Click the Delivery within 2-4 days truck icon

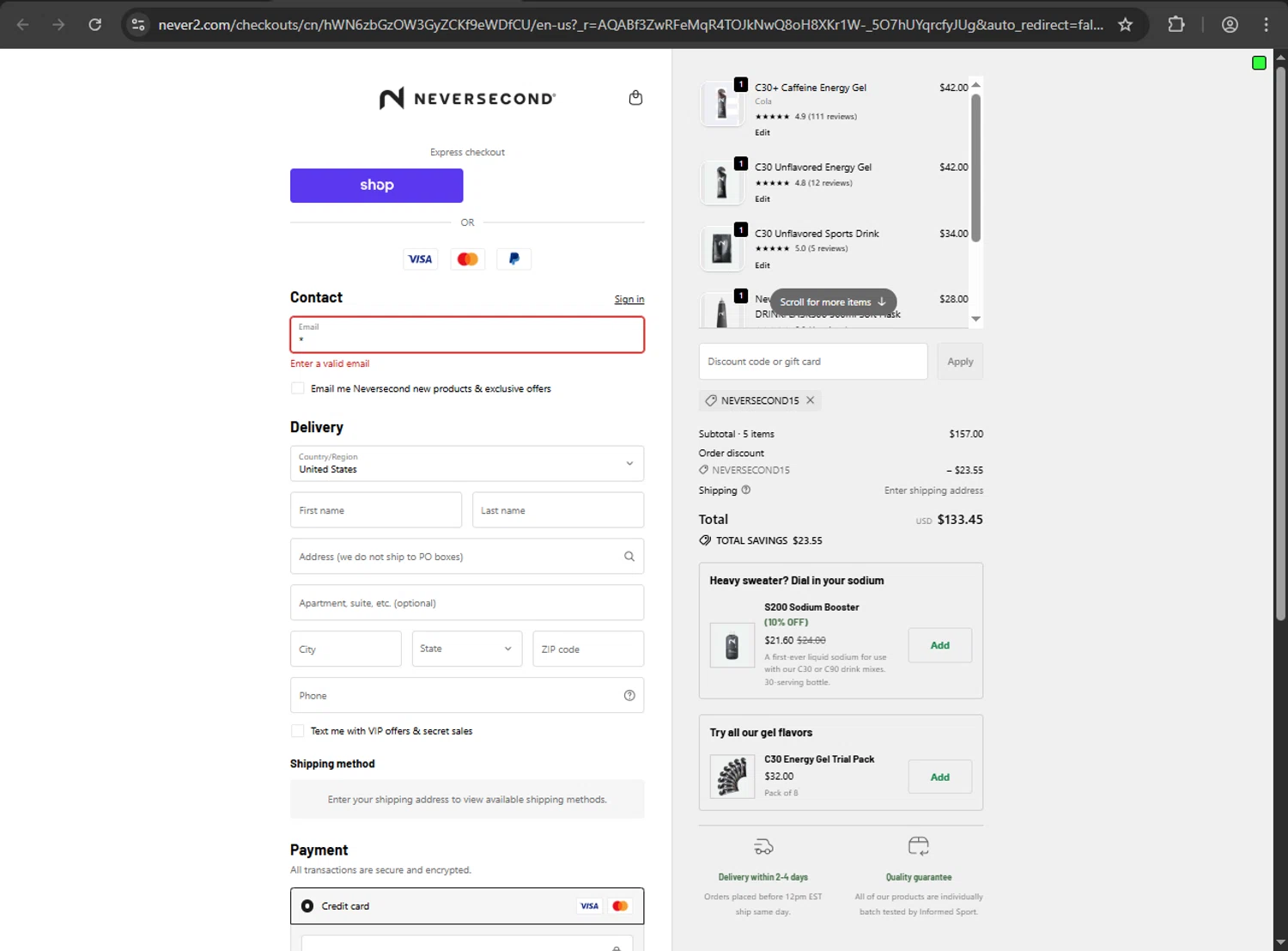(763, 847)
